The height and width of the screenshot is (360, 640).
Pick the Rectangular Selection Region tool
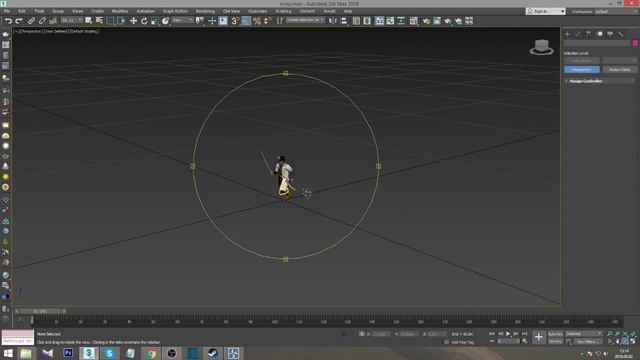(x=110, y=21)
